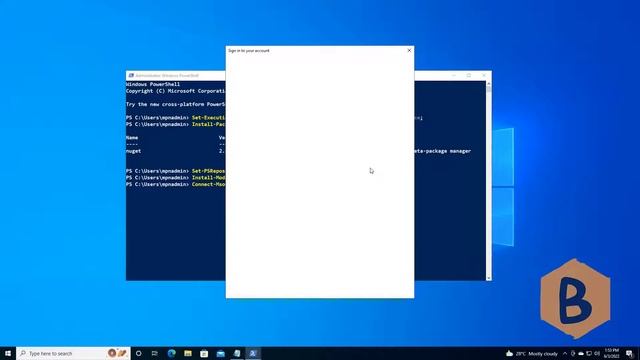Open Cortana from the taskbar

point(139,353)
